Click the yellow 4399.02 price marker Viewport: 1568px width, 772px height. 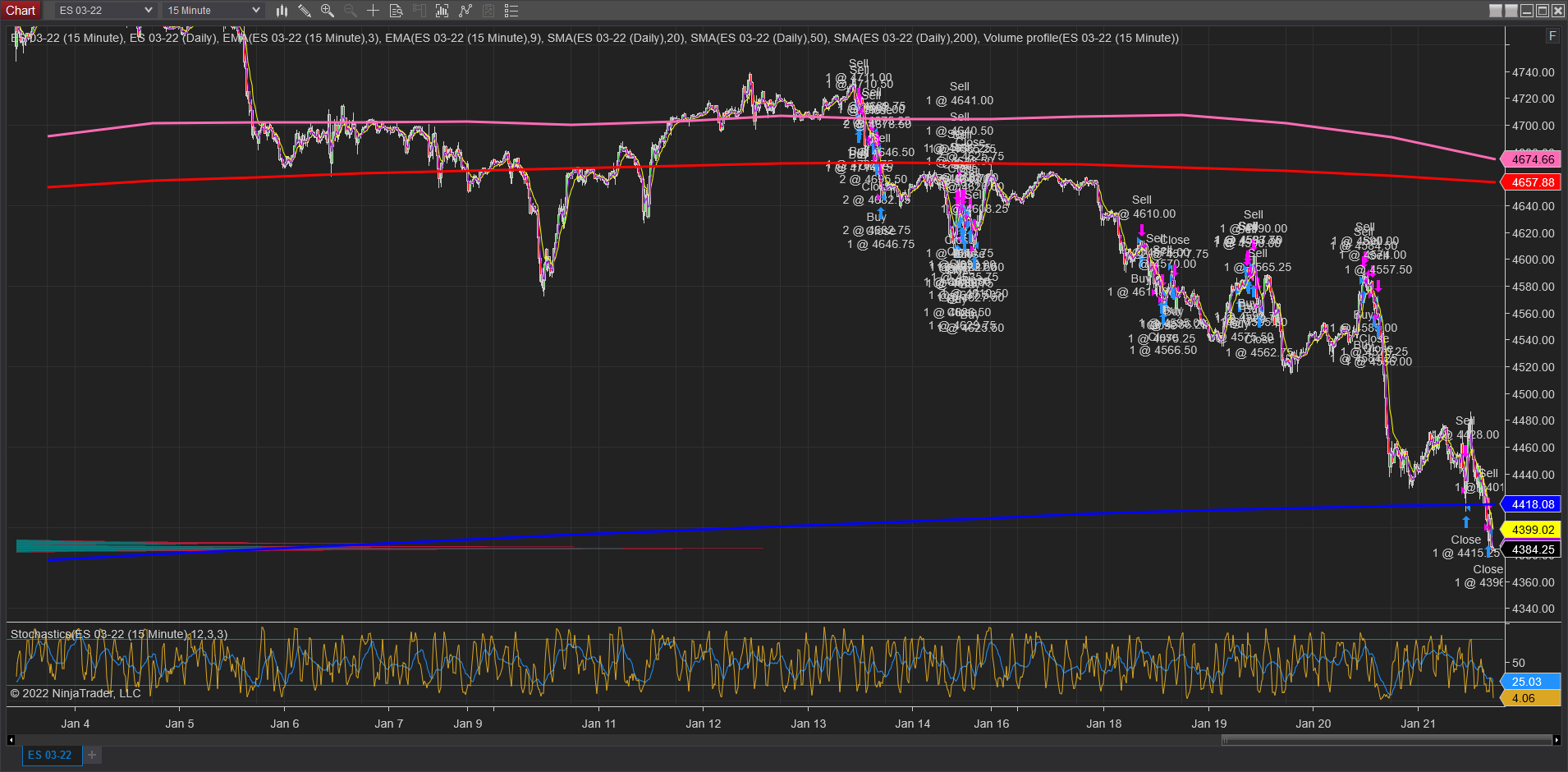pos(1531,530)
